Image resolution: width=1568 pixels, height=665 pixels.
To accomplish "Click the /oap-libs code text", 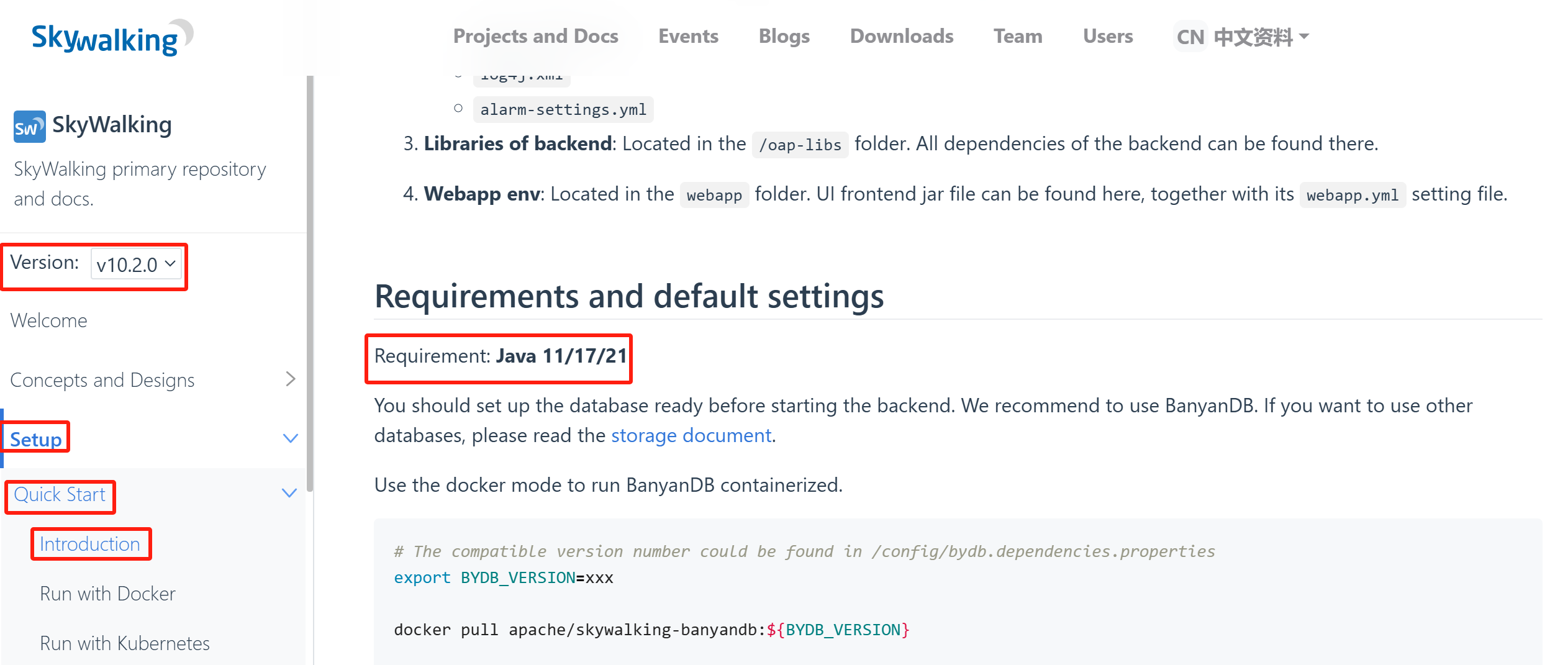I will click(x=800, y=145).
